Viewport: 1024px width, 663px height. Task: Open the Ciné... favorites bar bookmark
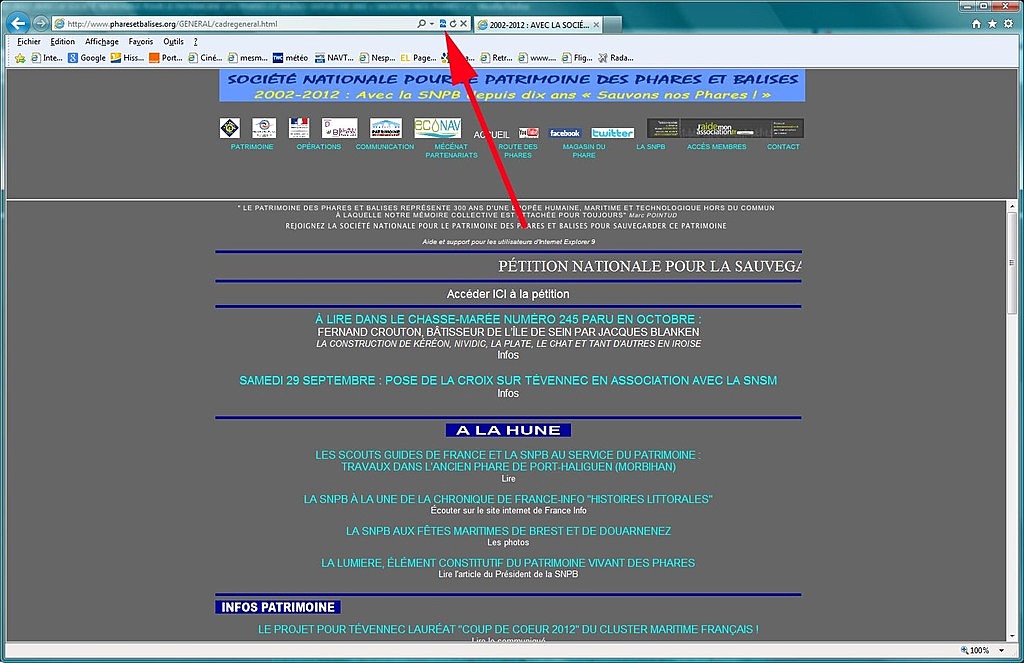pyautogui.click(x=205, y=58)
